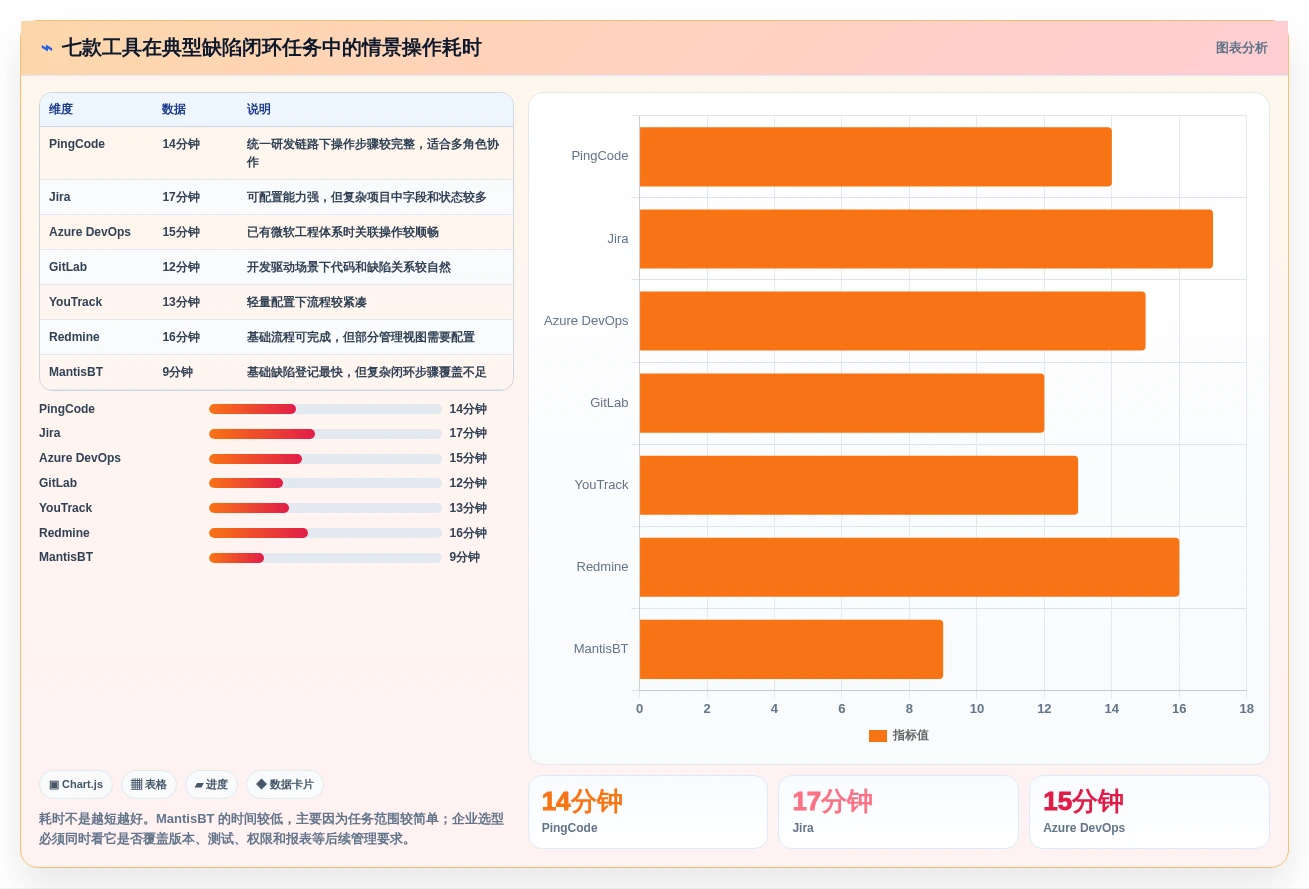This screenshot has width=1309, height=889.
Task: Click the PingCode bar in the chart
Action: pos(875,156)
